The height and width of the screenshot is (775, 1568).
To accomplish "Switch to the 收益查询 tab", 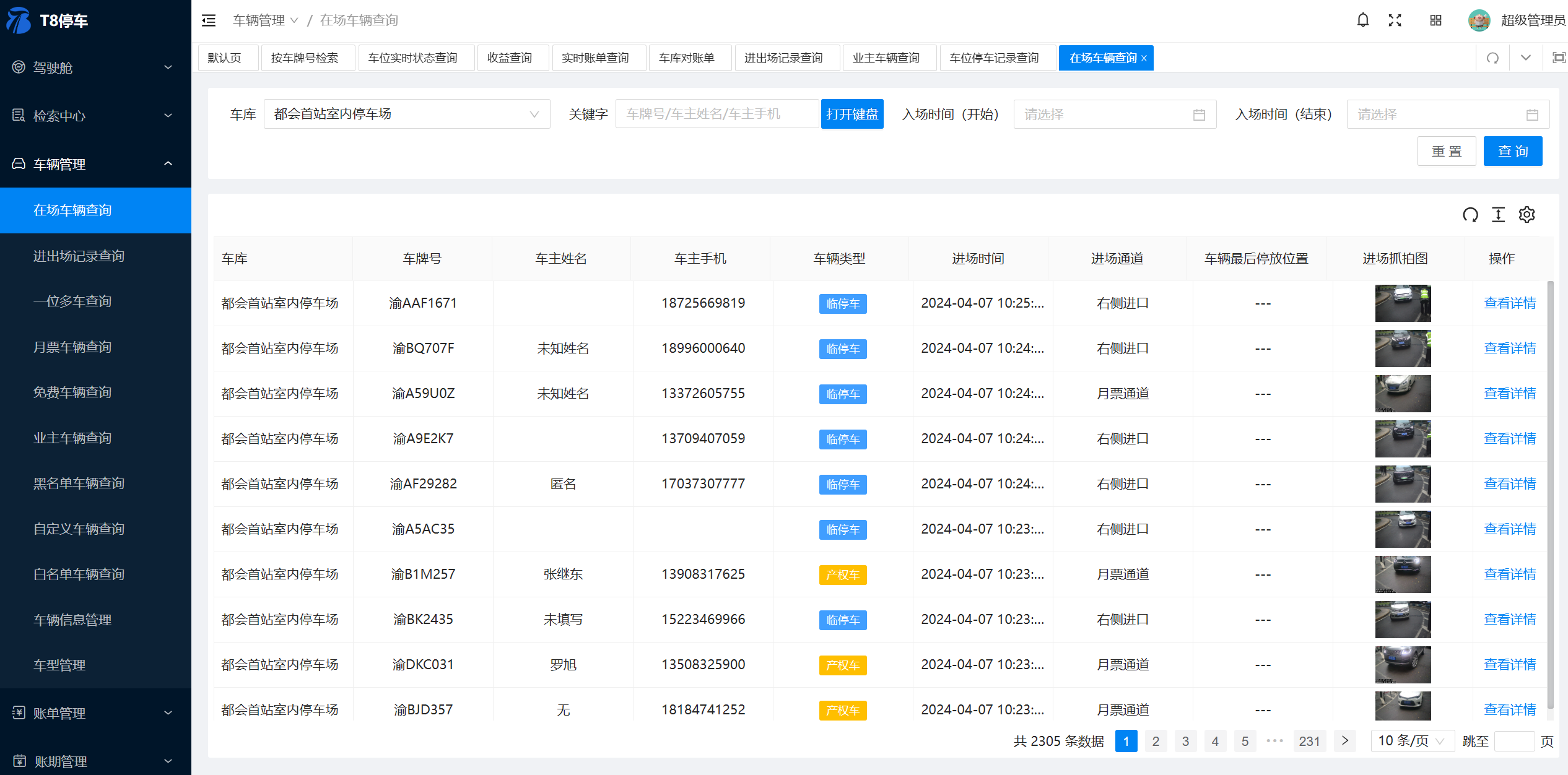I will click(513, 58).
